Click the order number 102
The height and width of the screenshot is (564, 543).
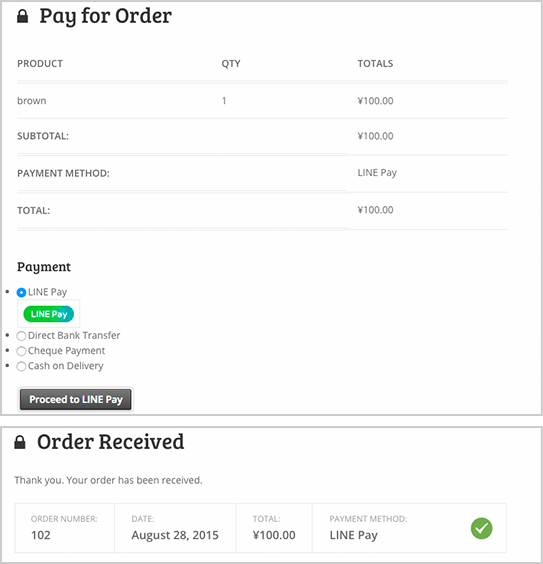(41, 535)
